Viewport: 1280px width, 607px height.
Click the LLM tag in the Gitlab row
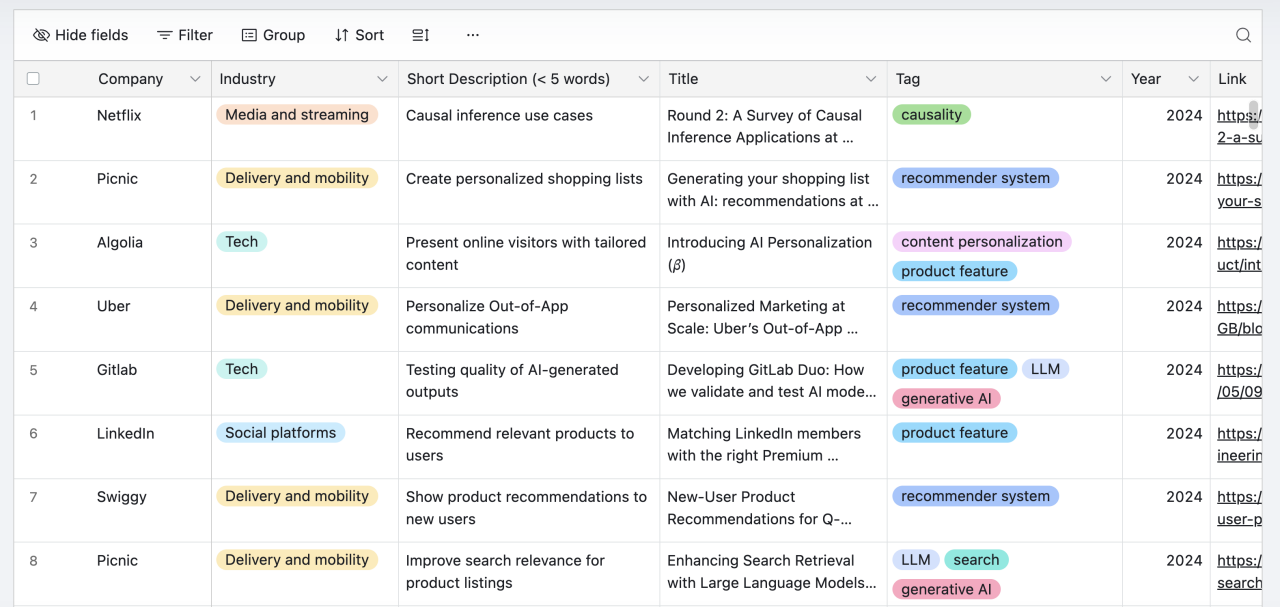click(1045, 369)
